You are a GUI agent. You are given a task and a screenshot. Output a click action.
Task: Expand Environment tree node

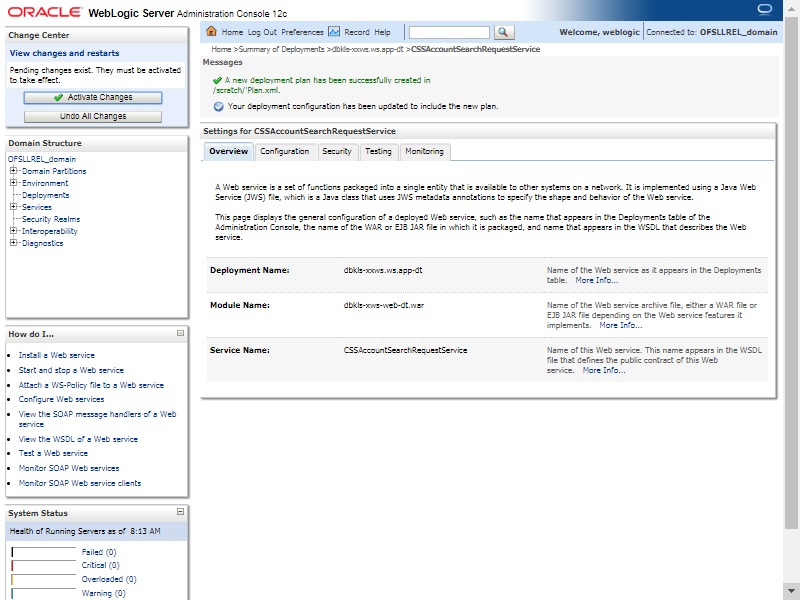click(x=13, y=183)
